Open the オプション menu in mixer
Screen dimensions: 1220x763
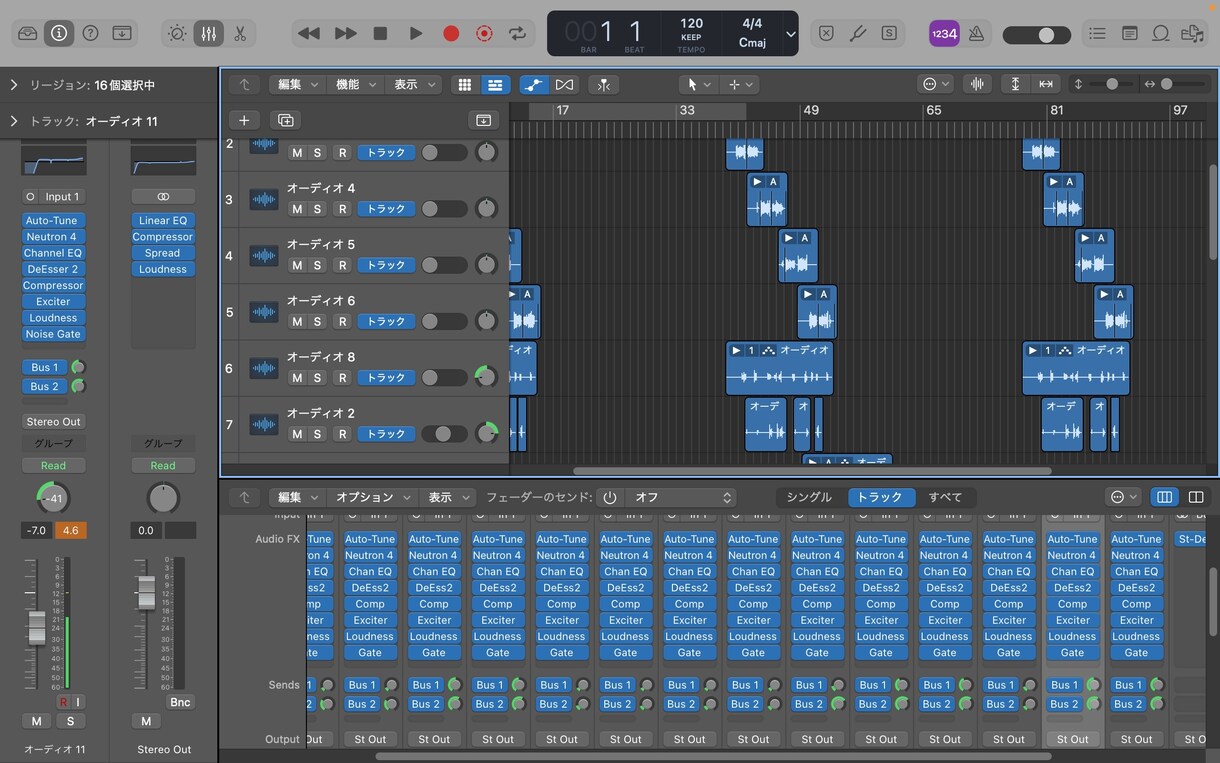tap(373, 497)
